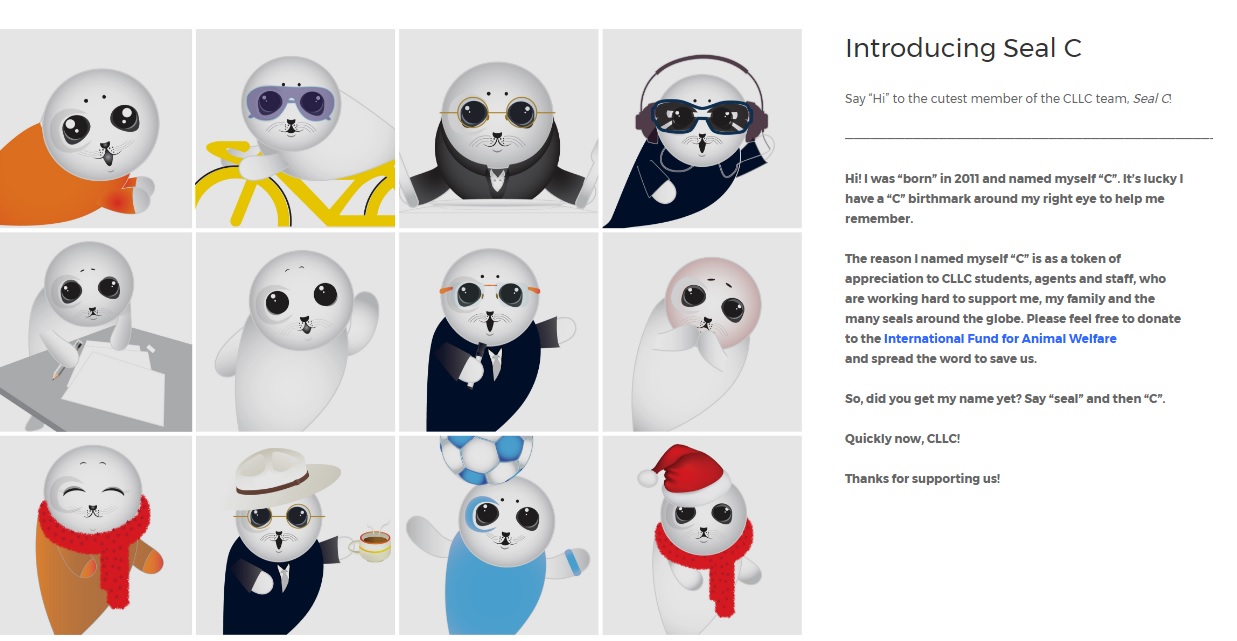
Task: Click the Introducing Seal C heading
Action: 963,48
